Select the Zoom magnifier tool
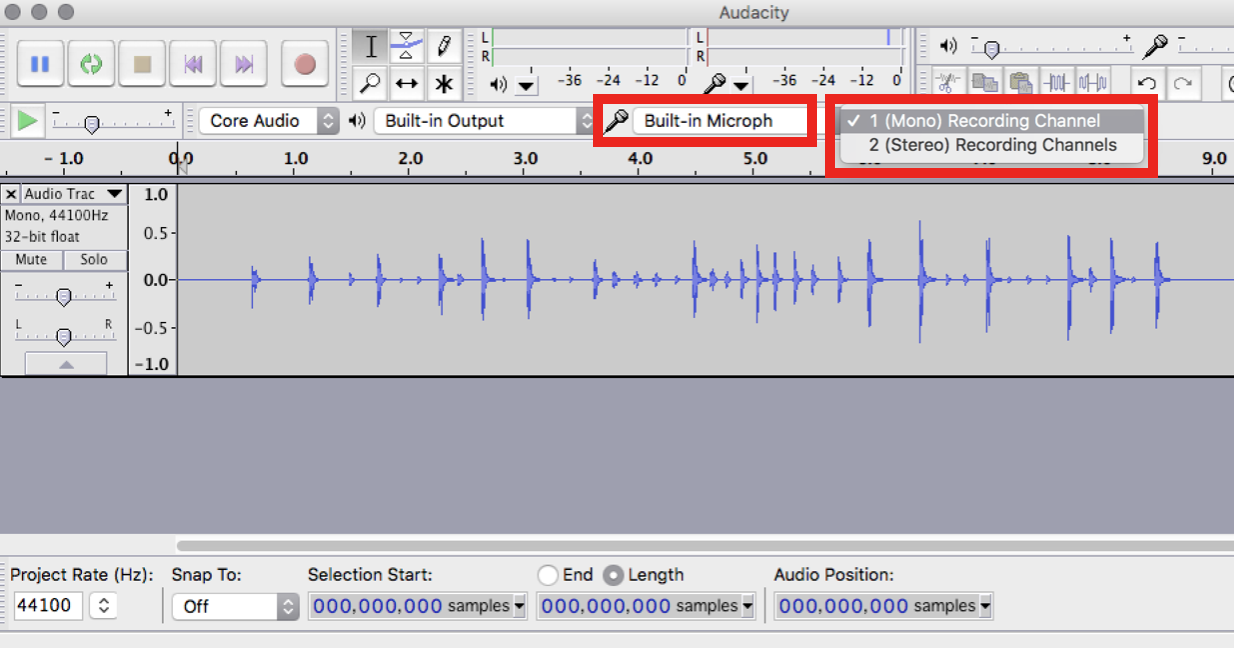Screen dimensions: 1234x648 pyautogui.click(x=371, y=83)
